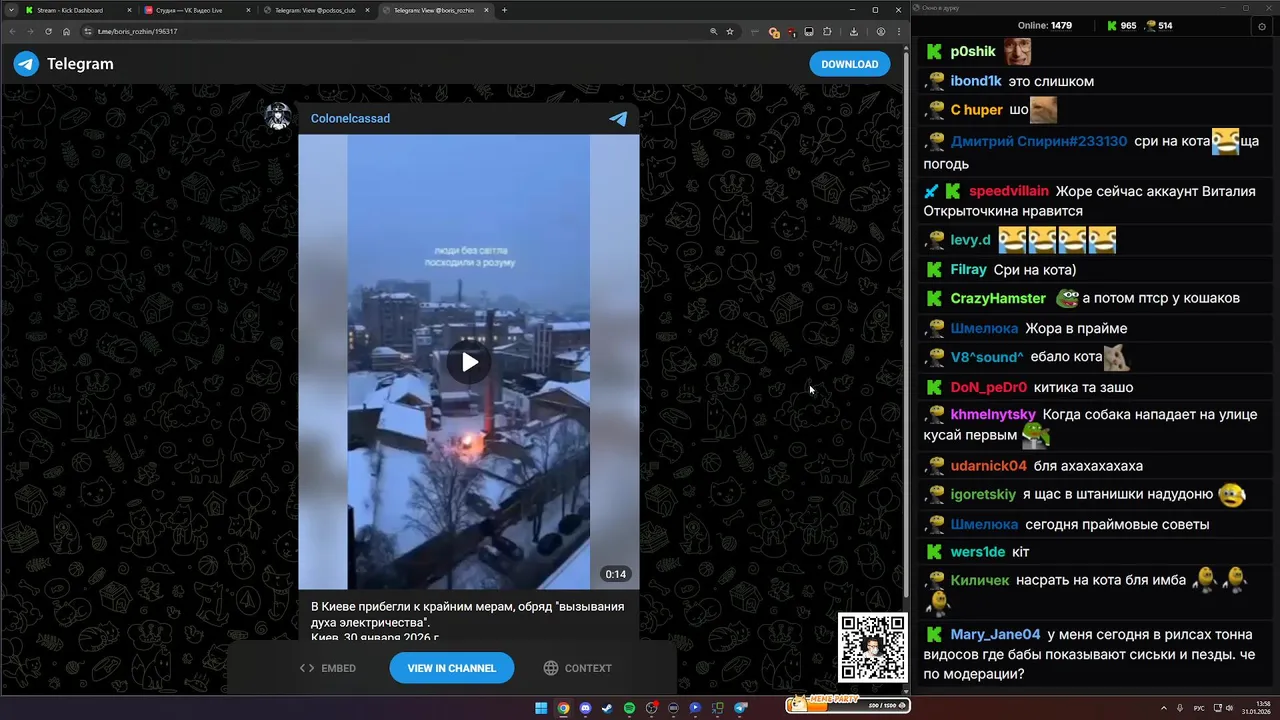The image size is (1280, 720).
Task: Switch to Telegram View @podsos_club tab
Action: pyautogui.click(x=315, y=10)
